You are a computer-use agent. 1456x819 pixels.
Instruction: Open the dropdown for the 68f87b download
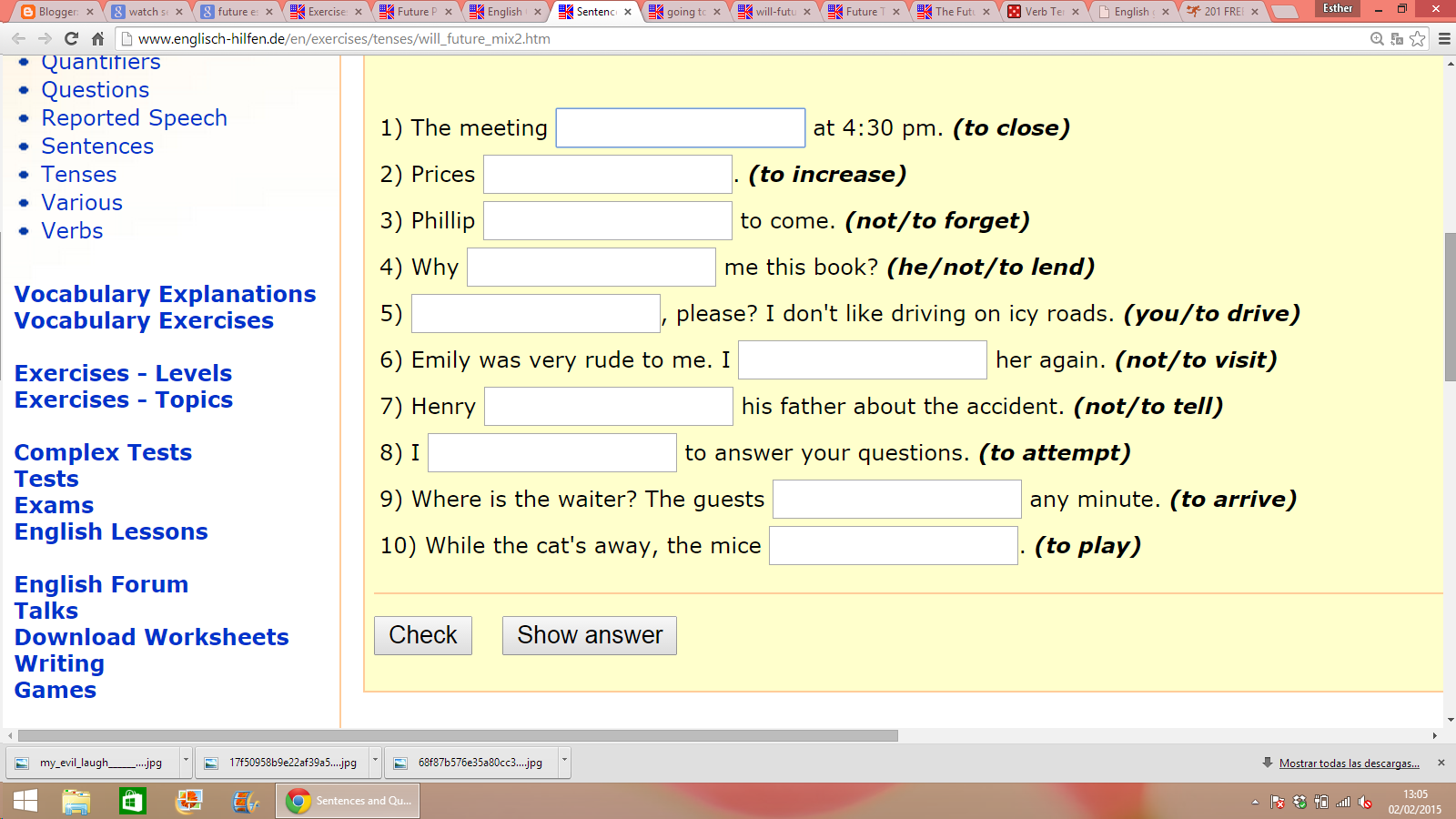point(563,763)
